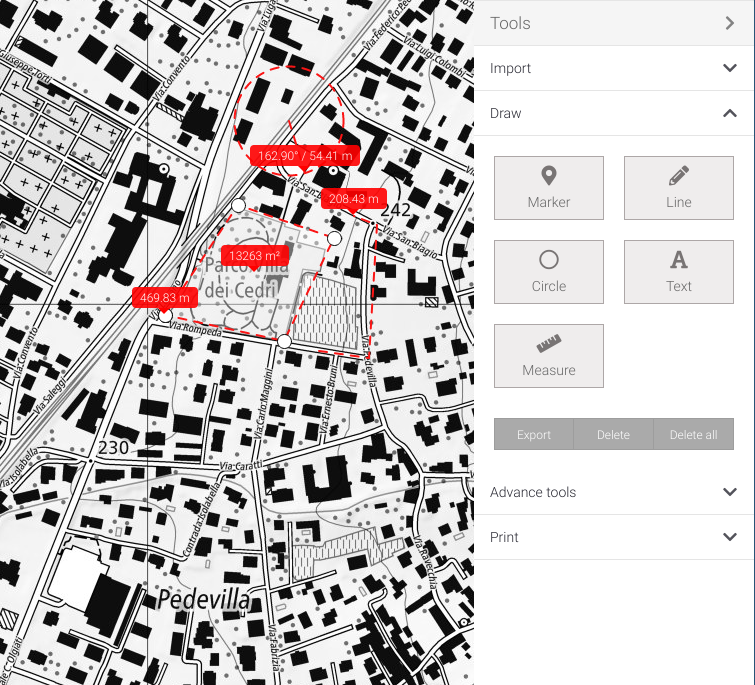Click the 208.43 m measurement label
Image resolution: width=755 pixels, height=685 pixels.
click(353, 199)
